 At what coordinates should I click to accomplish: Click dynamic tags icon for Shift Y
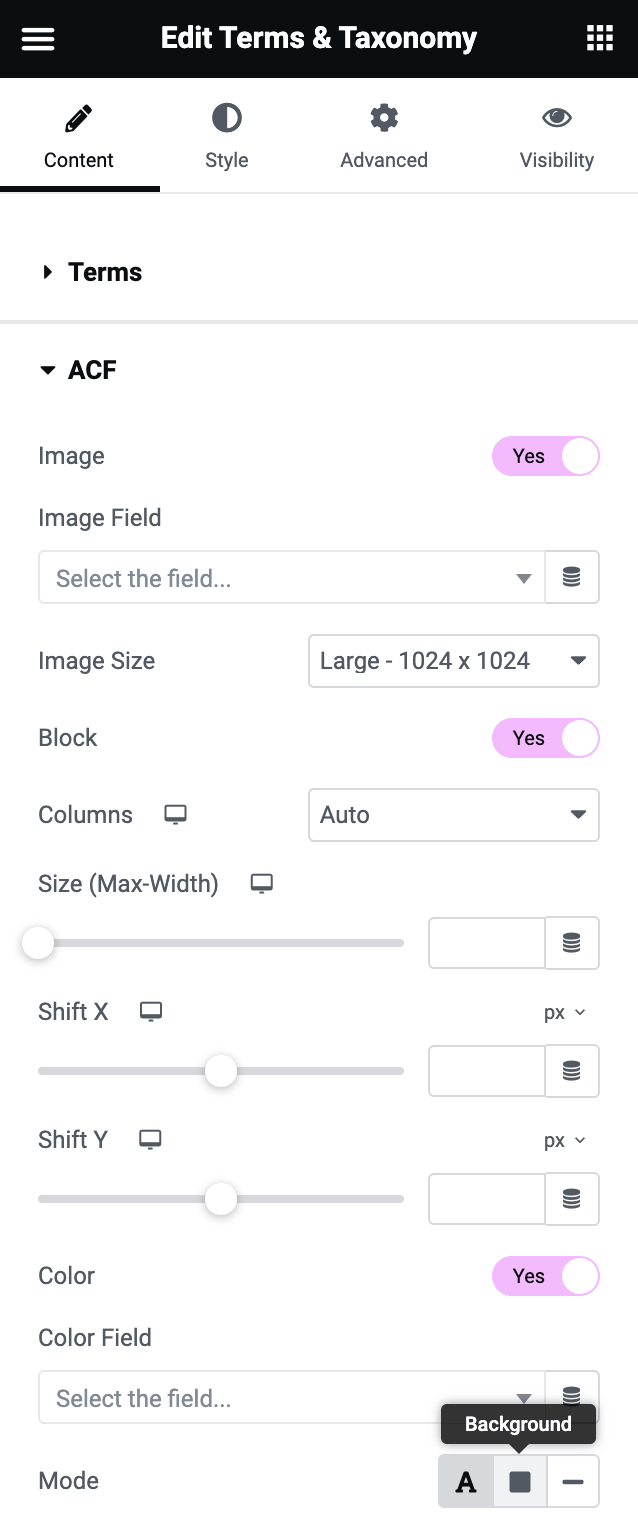click(x=572, y=1199)
